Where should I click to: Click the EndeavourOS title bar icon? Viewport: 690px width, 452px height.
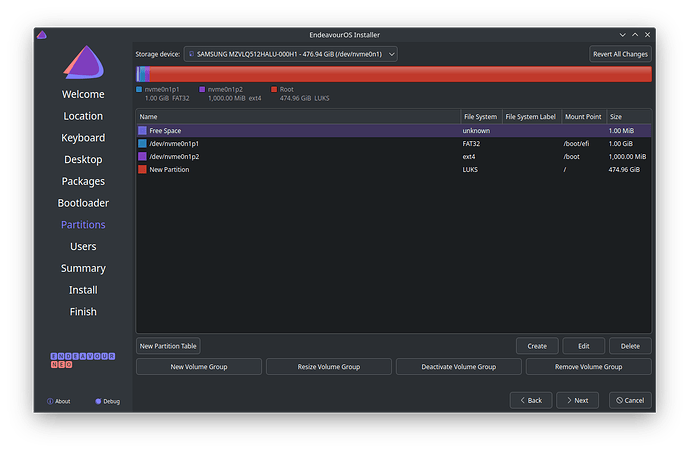(x=42, y=35)
